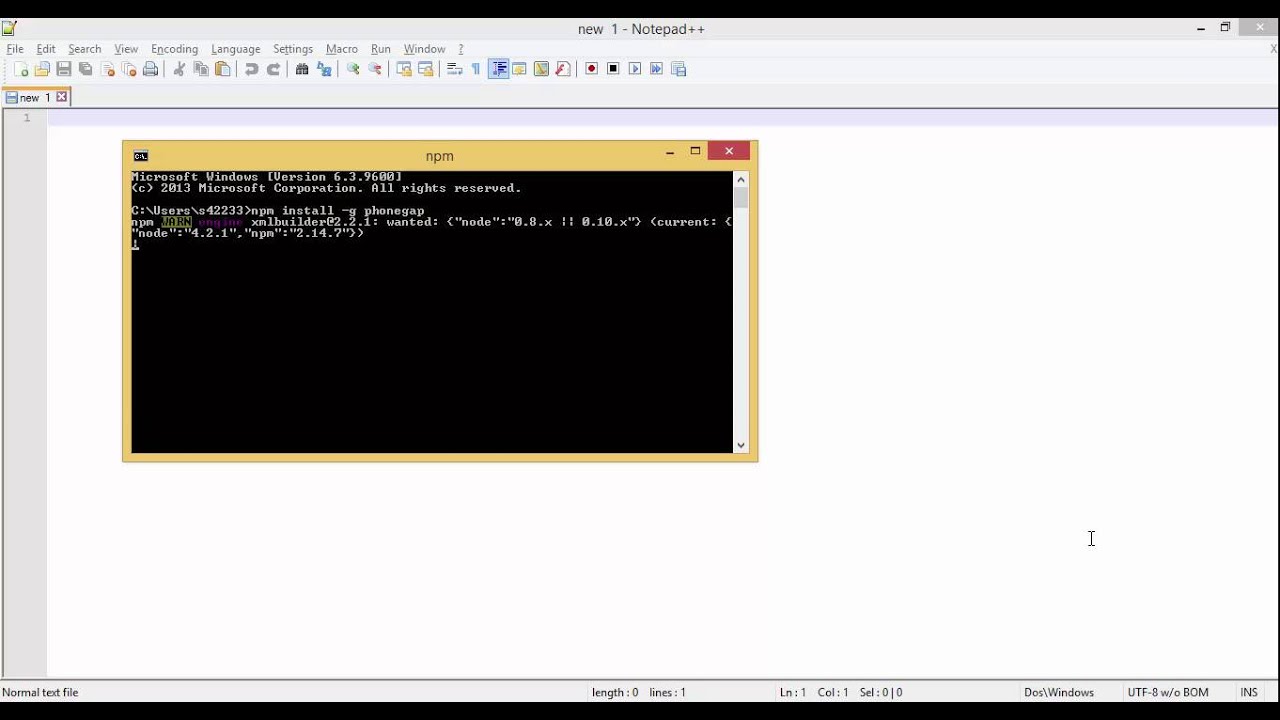Click "Normal text file" in the status bar
The image size is (1280, 720).
click(40, 692)
